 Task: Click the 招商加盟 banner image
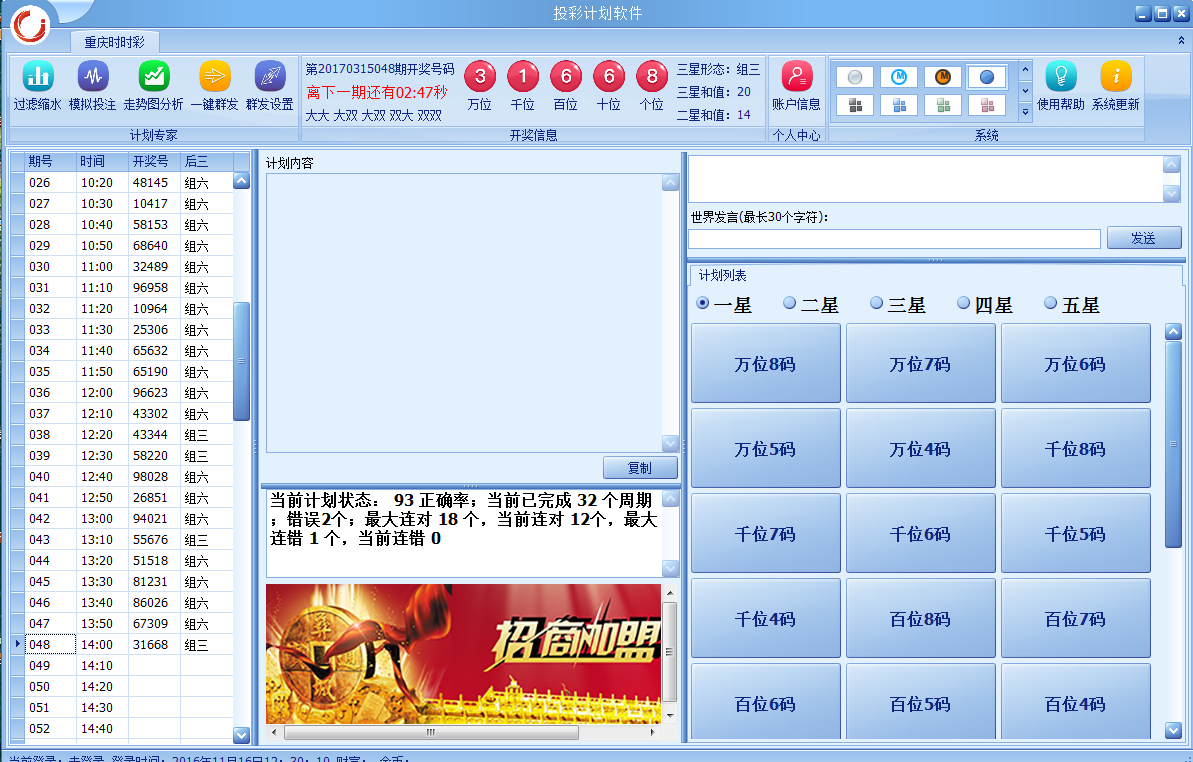463,654
